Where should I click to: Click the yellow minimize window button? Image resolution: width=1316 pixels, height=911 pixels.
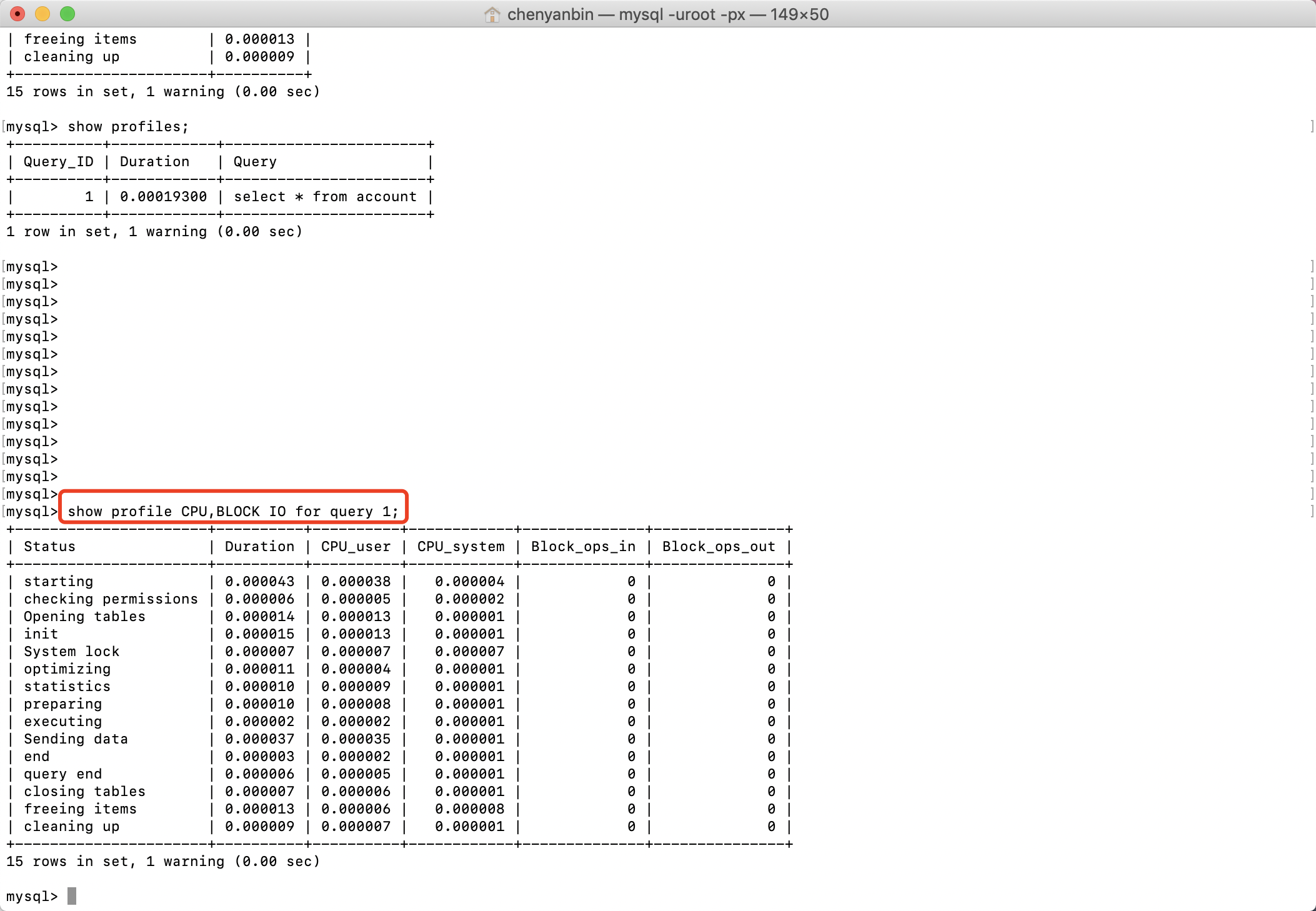42,14
